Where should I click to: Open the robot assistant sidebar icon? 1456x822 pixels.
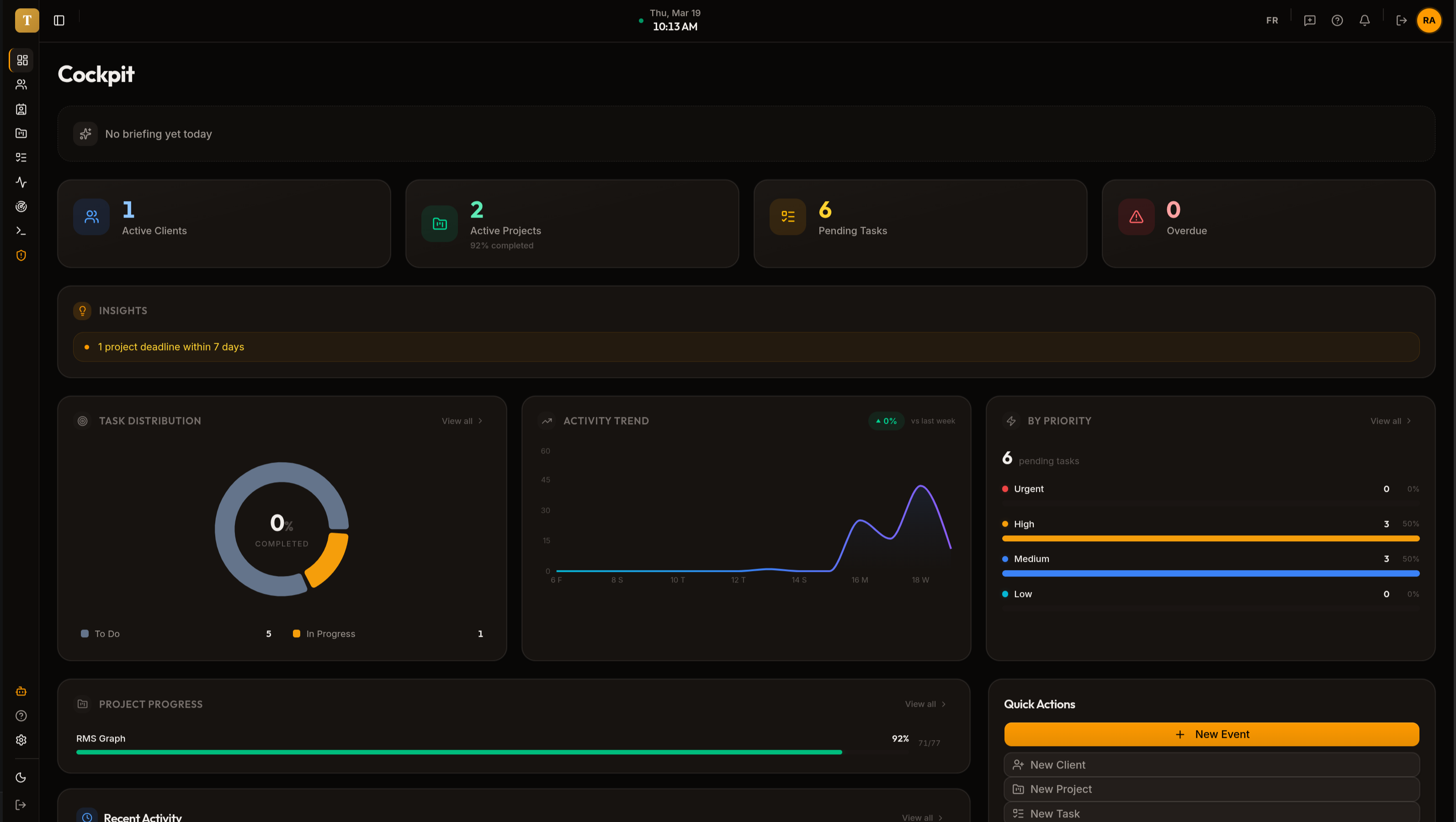click(21, 691)
